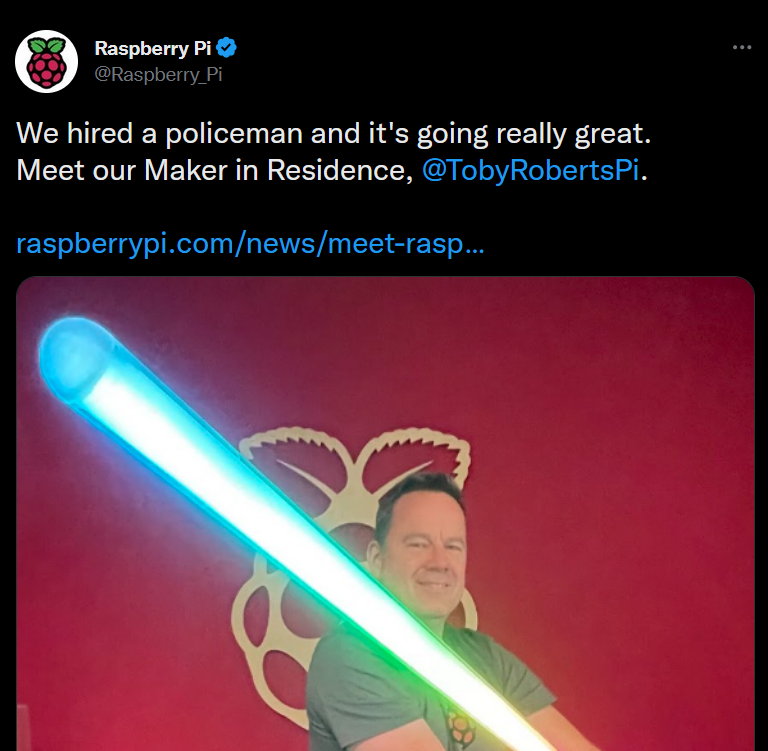Open the raspberrypi.com/news article link
Viewport: 768px width, 751px height.
click(x=250, y=243)
